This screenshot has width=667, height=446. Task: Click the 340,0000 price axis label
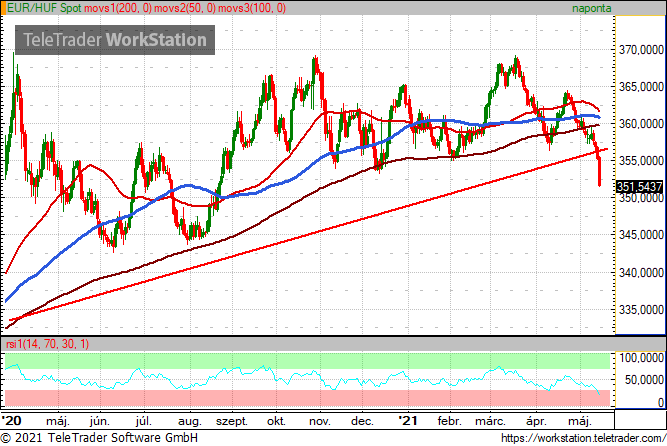pyautogui.click(x=641, y=272)
